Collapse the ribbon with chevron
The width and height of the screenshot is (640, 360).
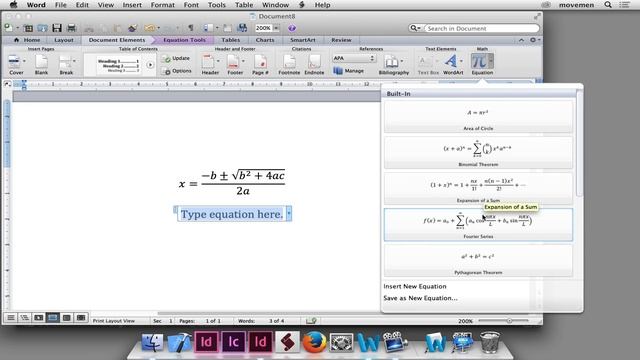point(521,40)
